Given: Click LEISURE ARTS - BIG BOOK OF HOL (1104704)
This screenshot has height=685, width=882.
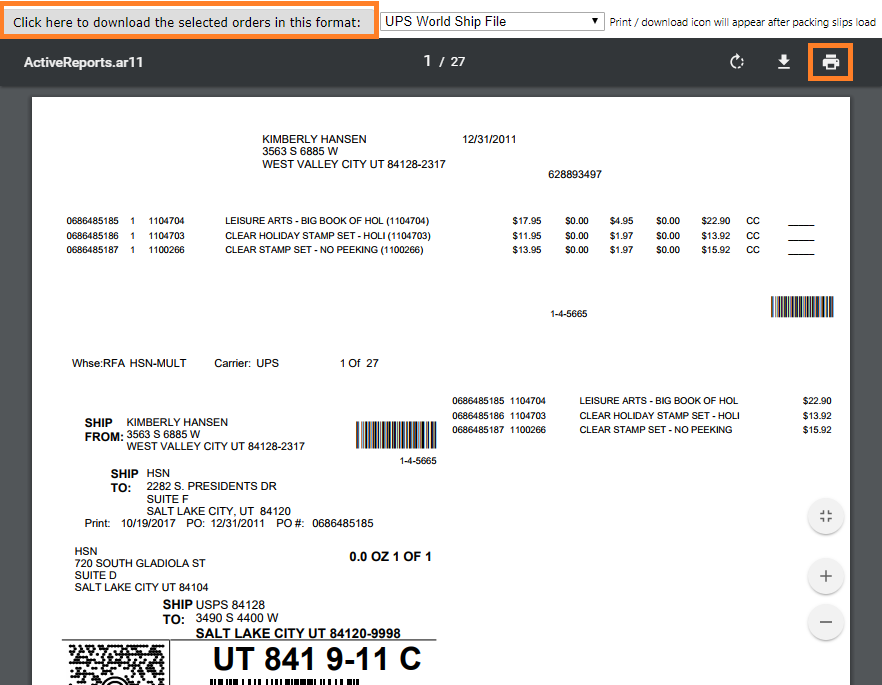Looking at the screenshot, I should tap(327, 220).
